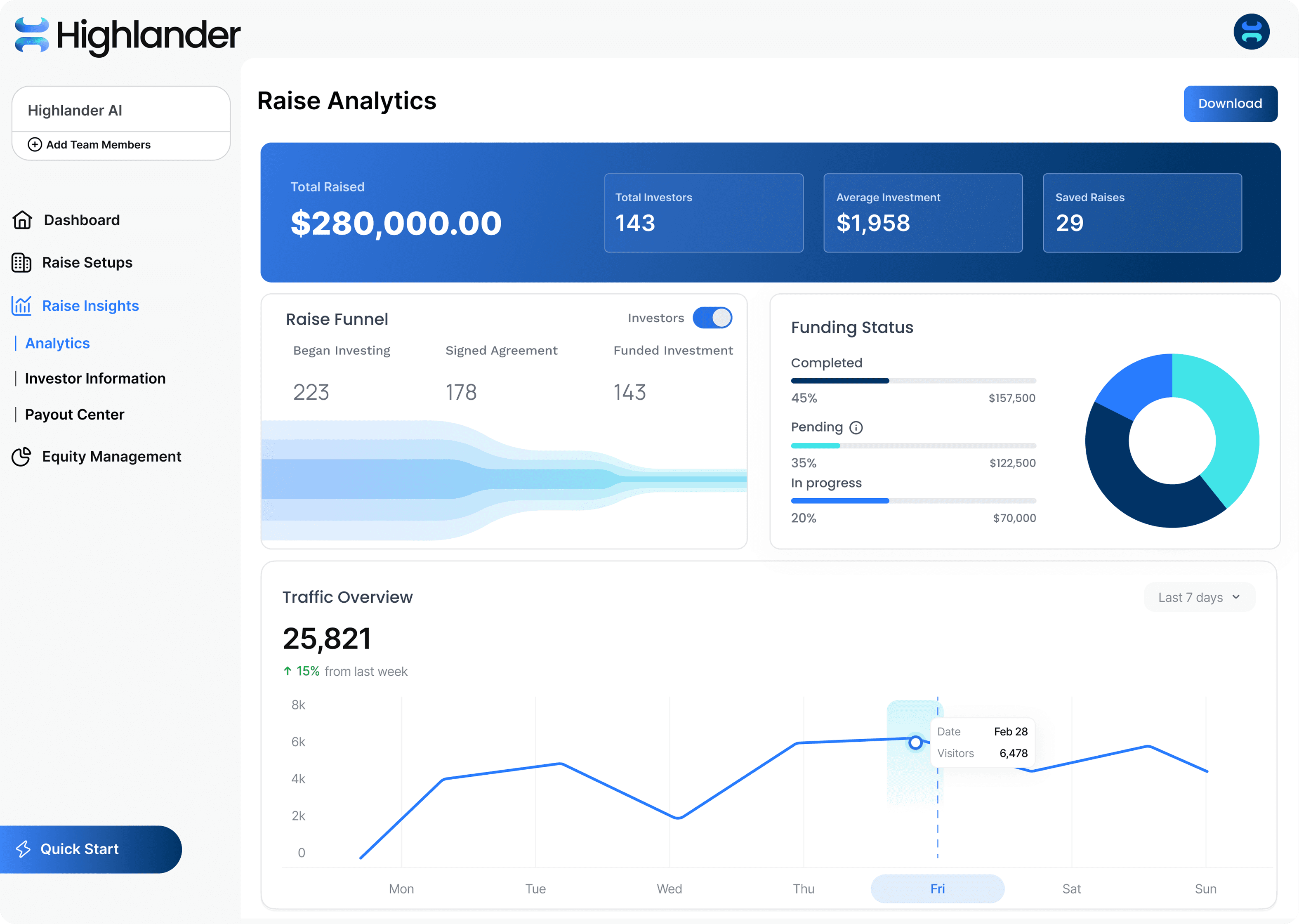
Task: Click the Completed progress bar
Action: pos(913,381)
